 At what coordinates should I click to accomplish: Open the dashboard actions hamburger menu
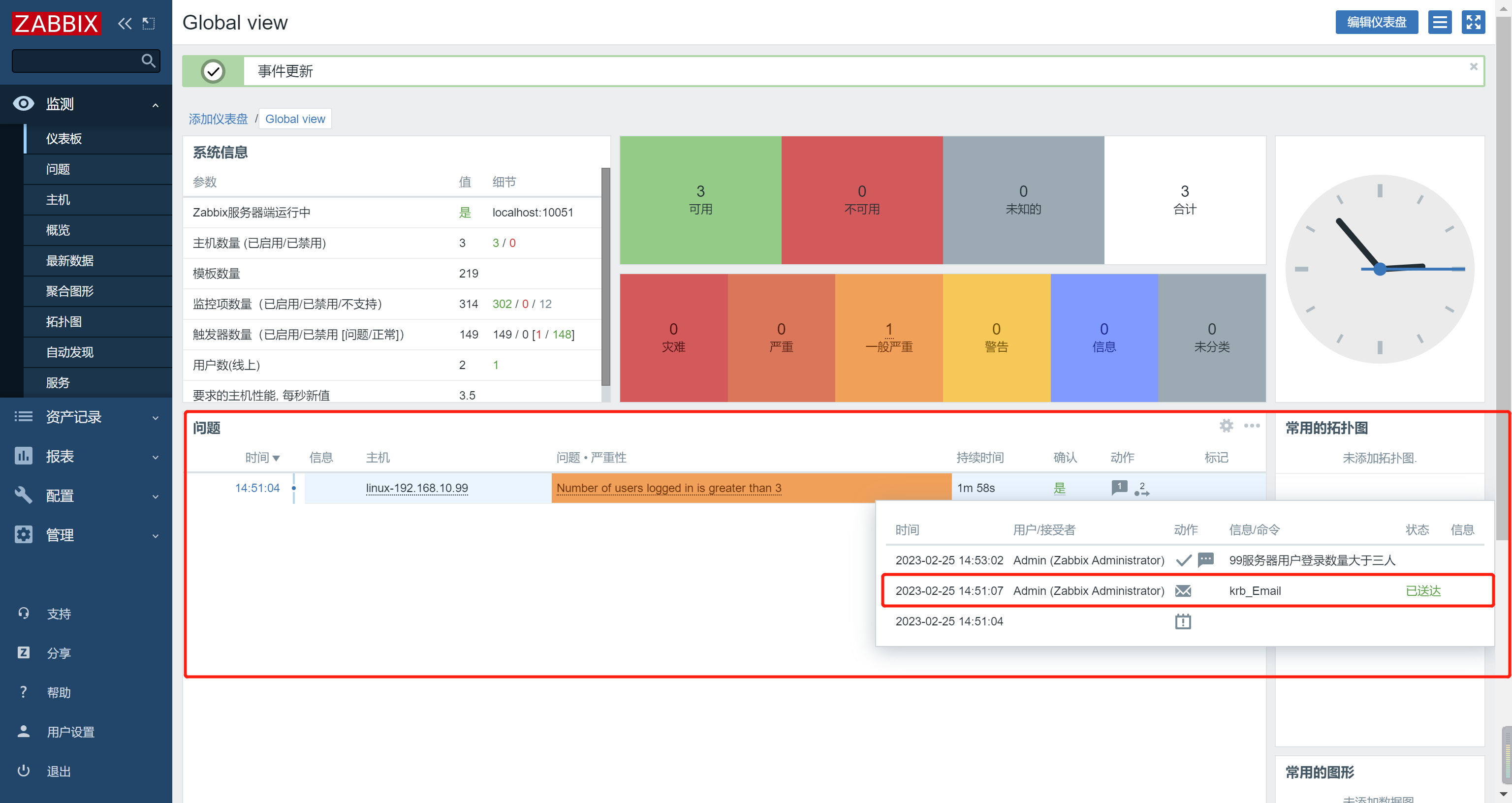point(1439,22)
